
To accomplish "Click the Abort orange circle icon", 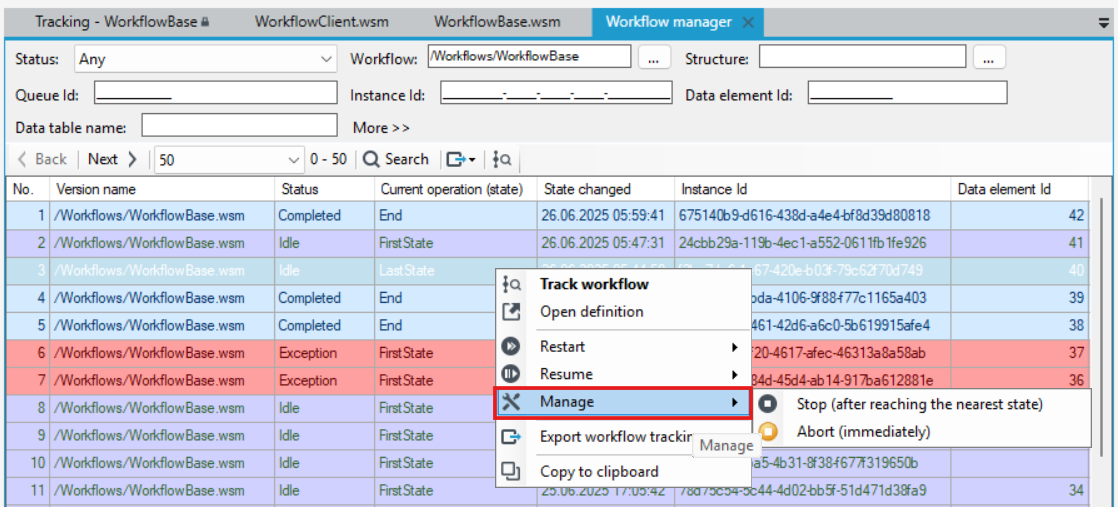I will tap(767, 431).
